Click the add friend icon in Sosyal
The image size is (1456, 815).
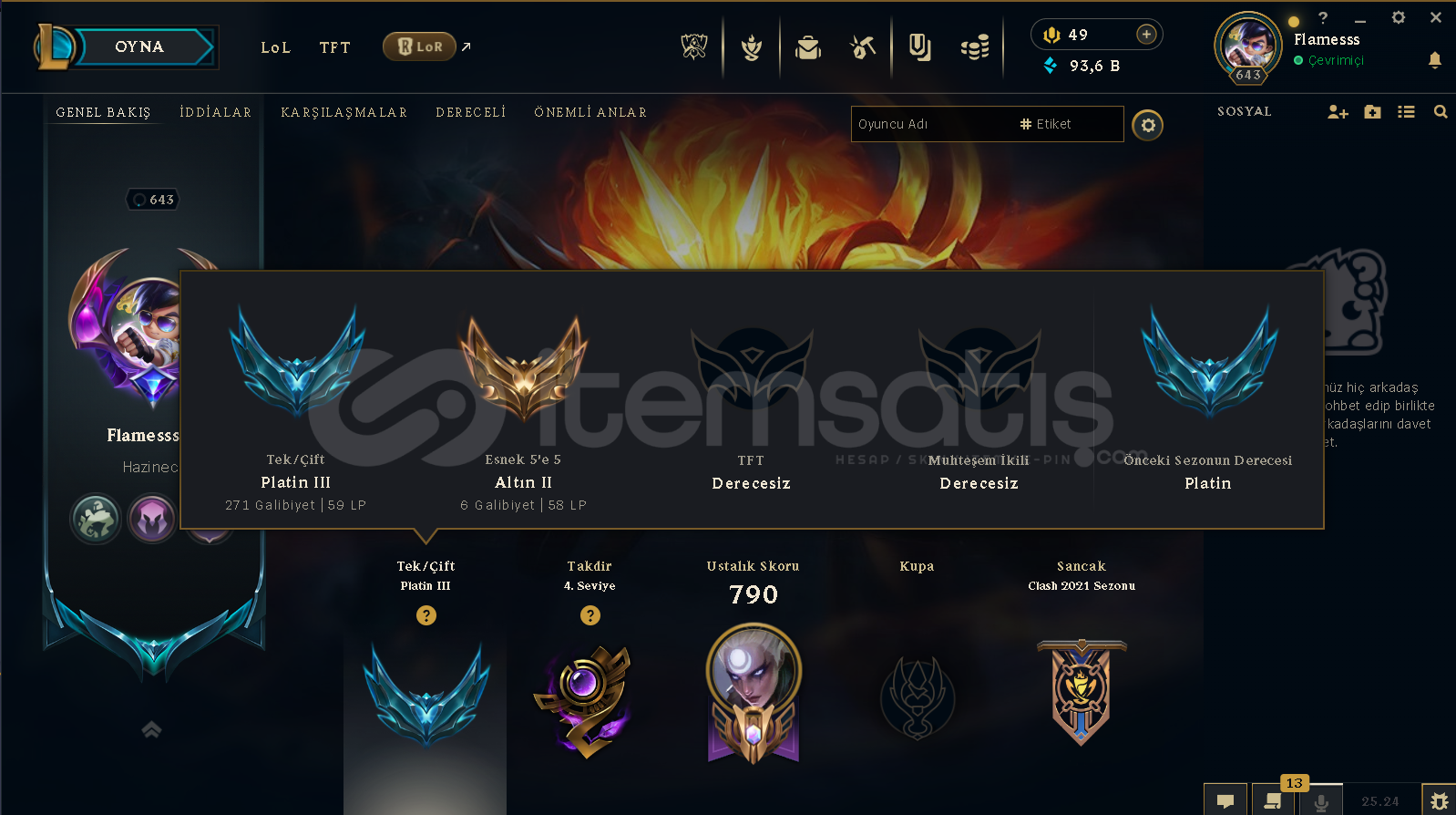(1338, 112)
